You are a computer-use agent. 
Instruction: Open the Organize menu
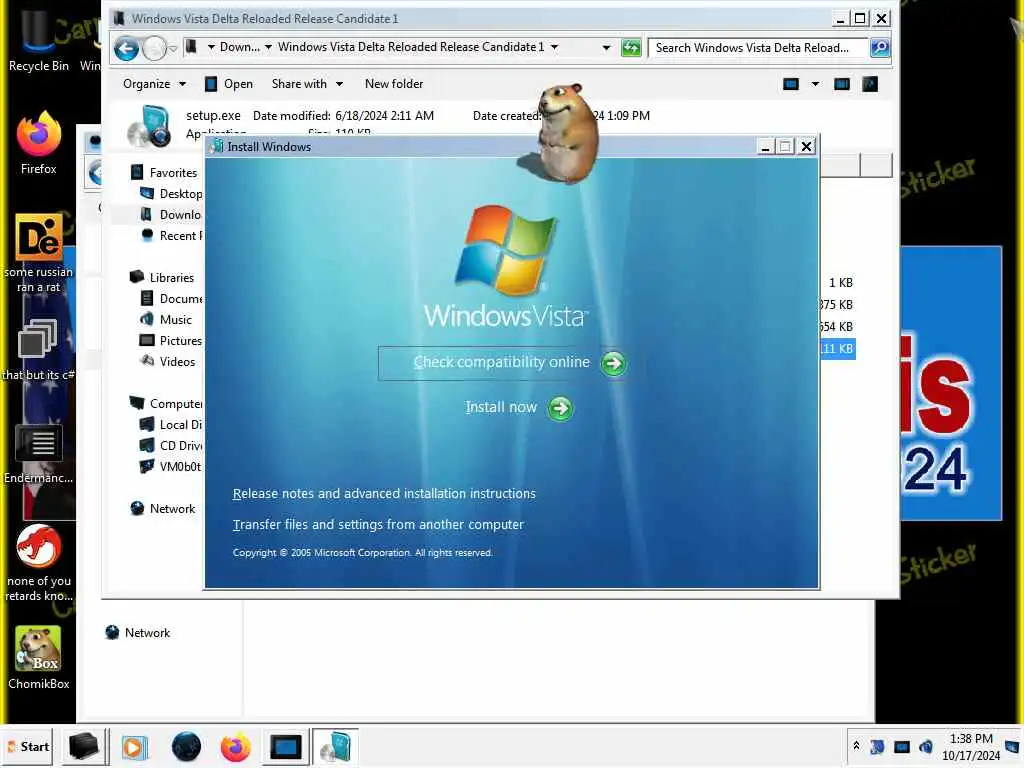(154, 84)
